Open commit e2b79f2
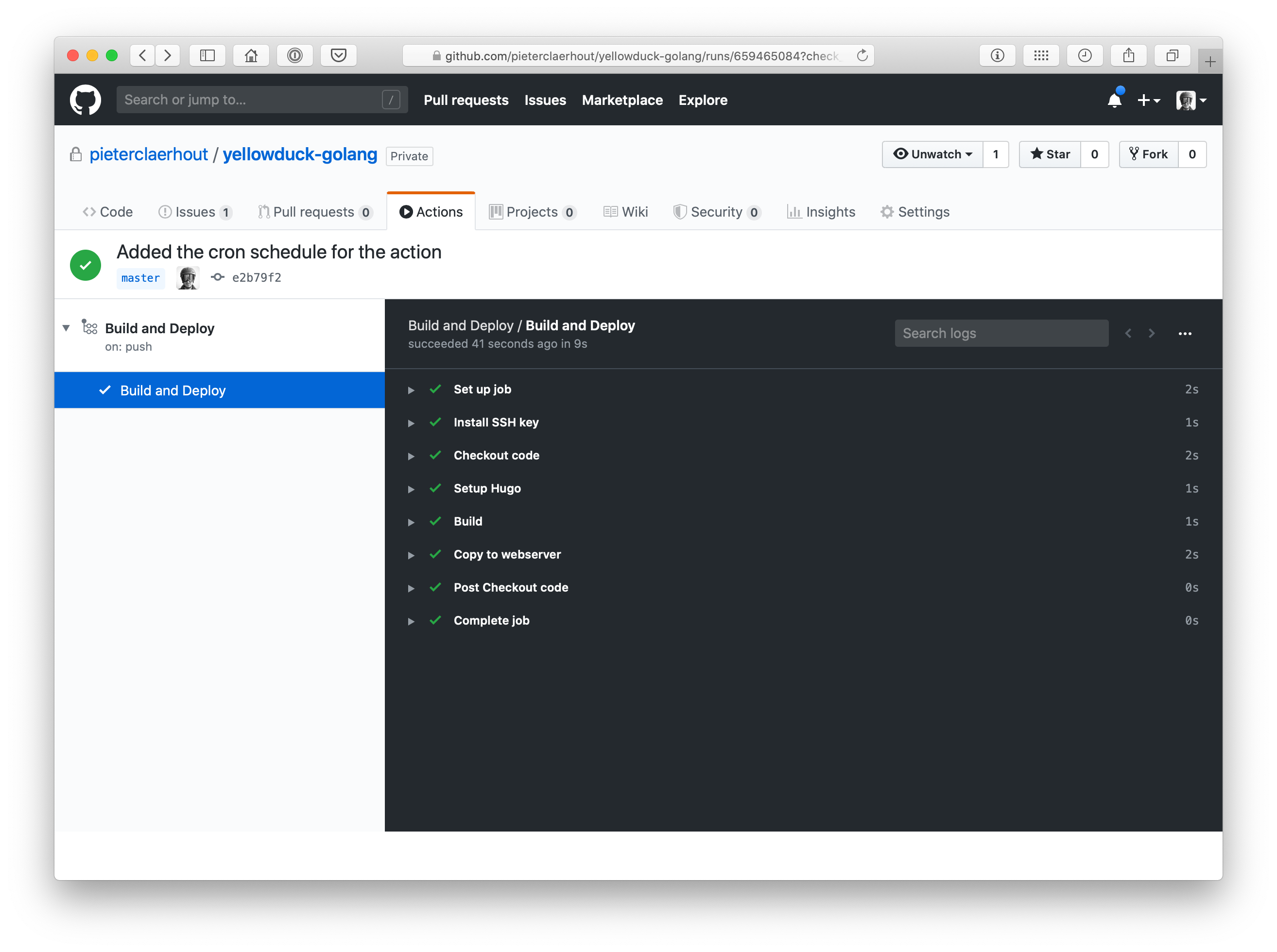Image resolution: width=1277 pixels, height=952 pixels. 257,277
